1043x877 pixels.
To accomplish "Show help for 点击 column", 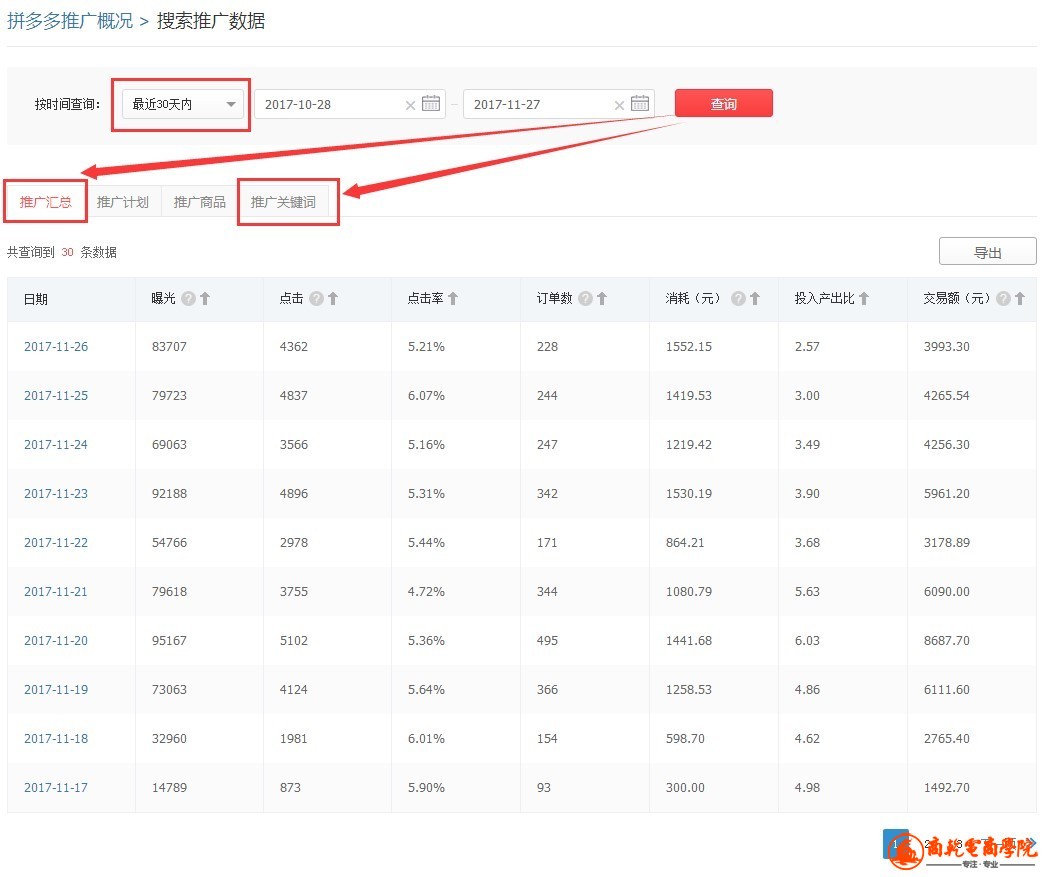I will (x=317, y=299).
